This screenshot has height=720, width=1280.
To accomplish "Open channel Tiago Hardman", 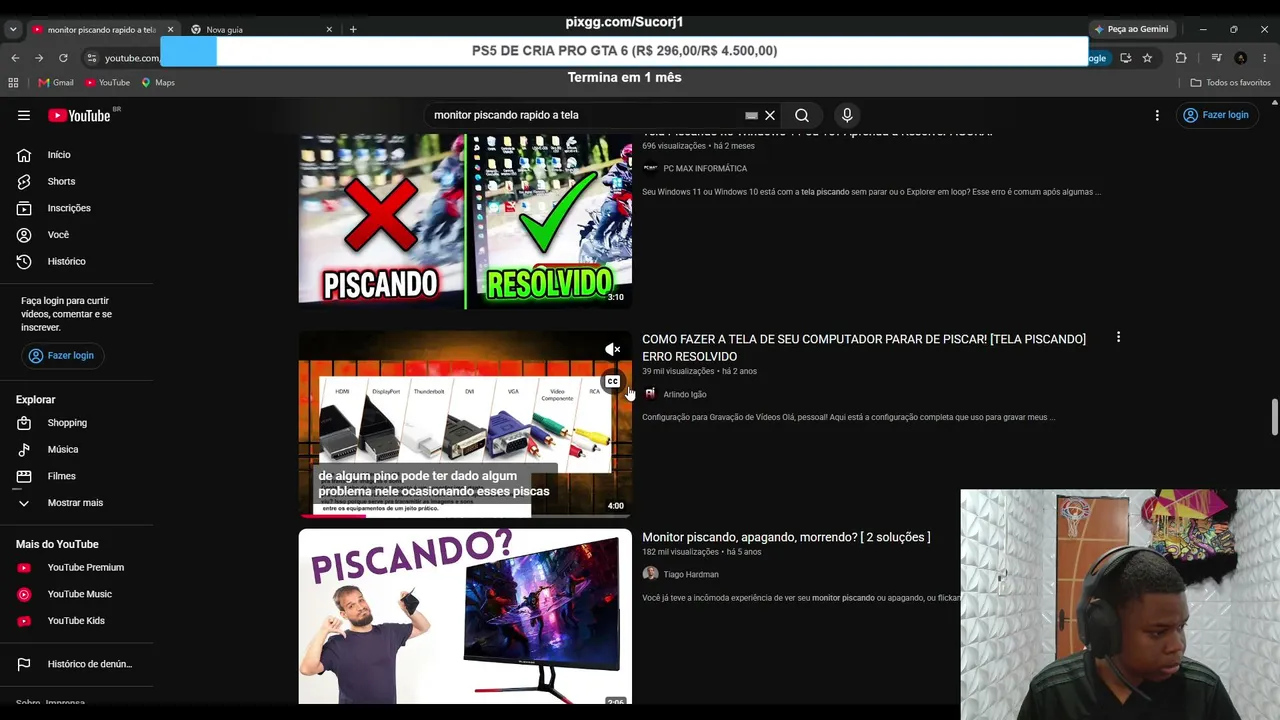I will 691,575.
